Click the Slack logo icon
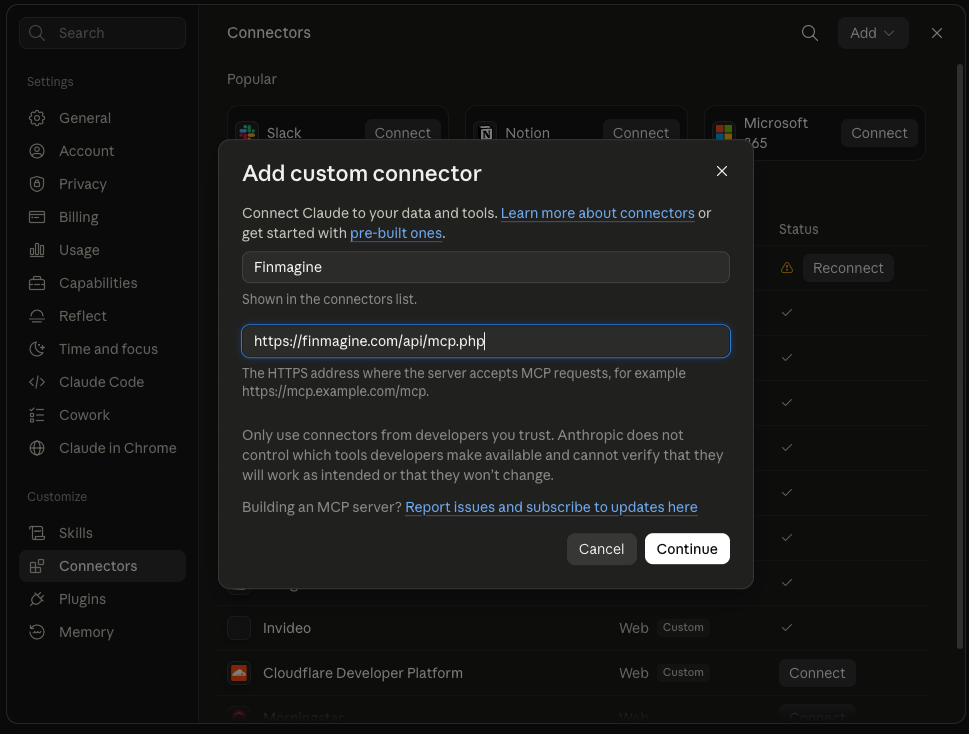 pos(248,132)
